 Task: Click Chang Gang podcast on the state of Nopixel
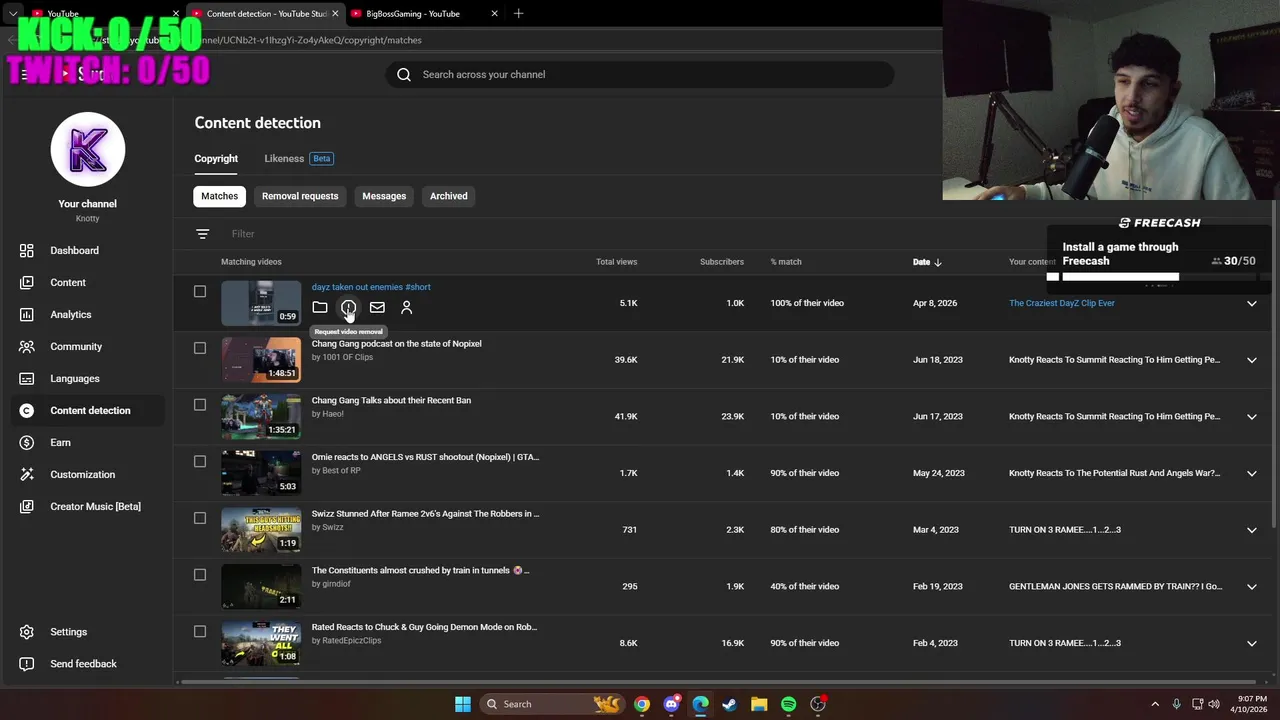(396, 344)
